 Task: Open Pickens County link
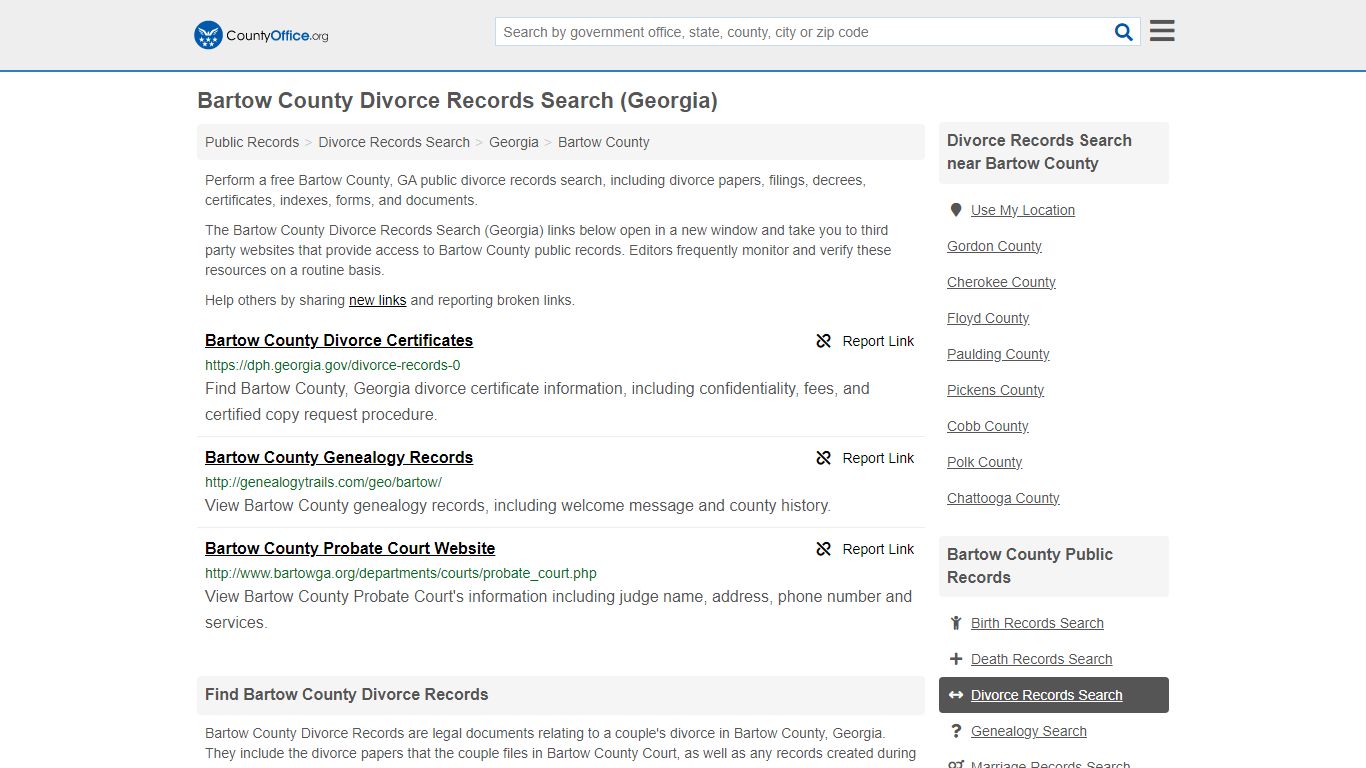click(x=995, y=390)
